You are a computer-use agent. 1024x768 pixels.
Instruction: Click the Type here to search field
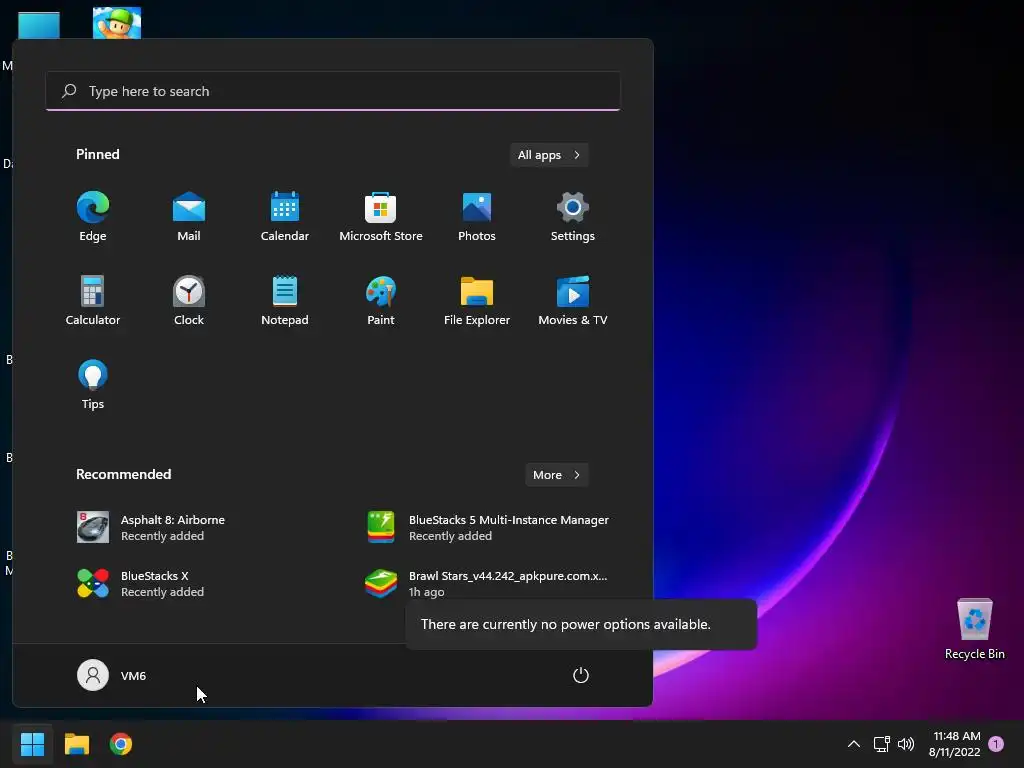pyautogui.click(x=333, y=91)
